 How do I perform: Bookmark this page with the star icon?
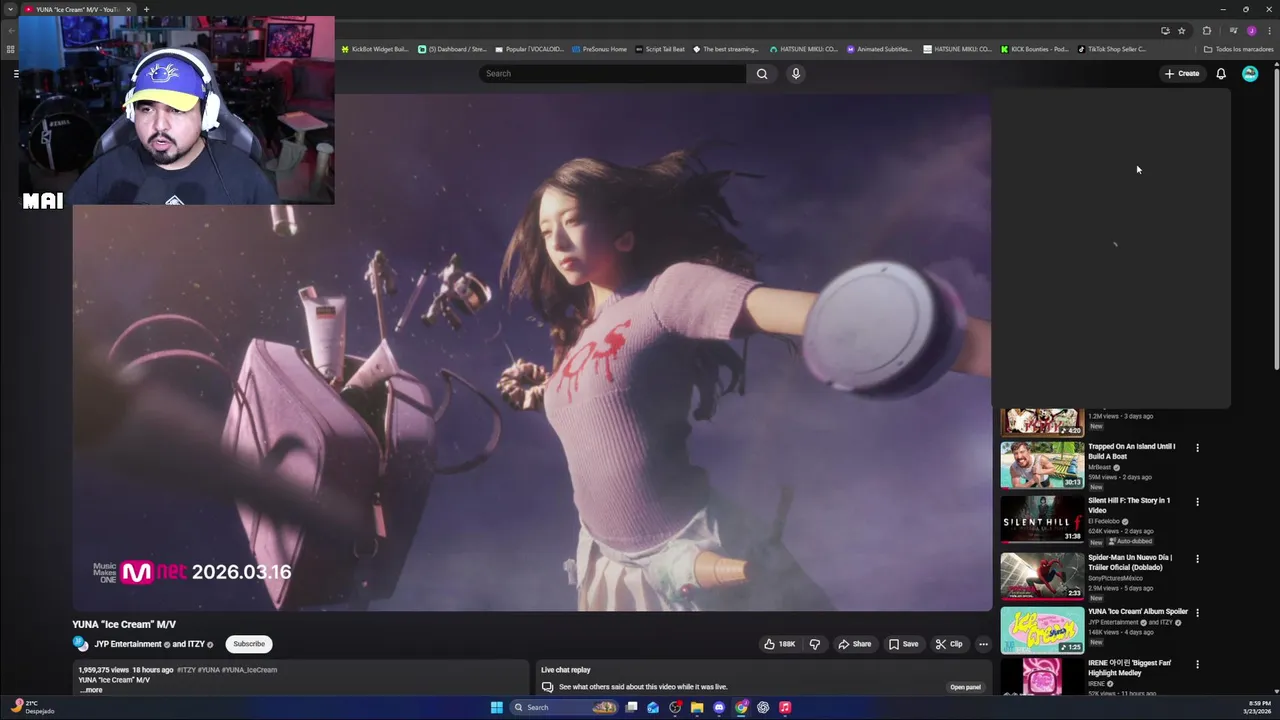tap(1181, 31)
